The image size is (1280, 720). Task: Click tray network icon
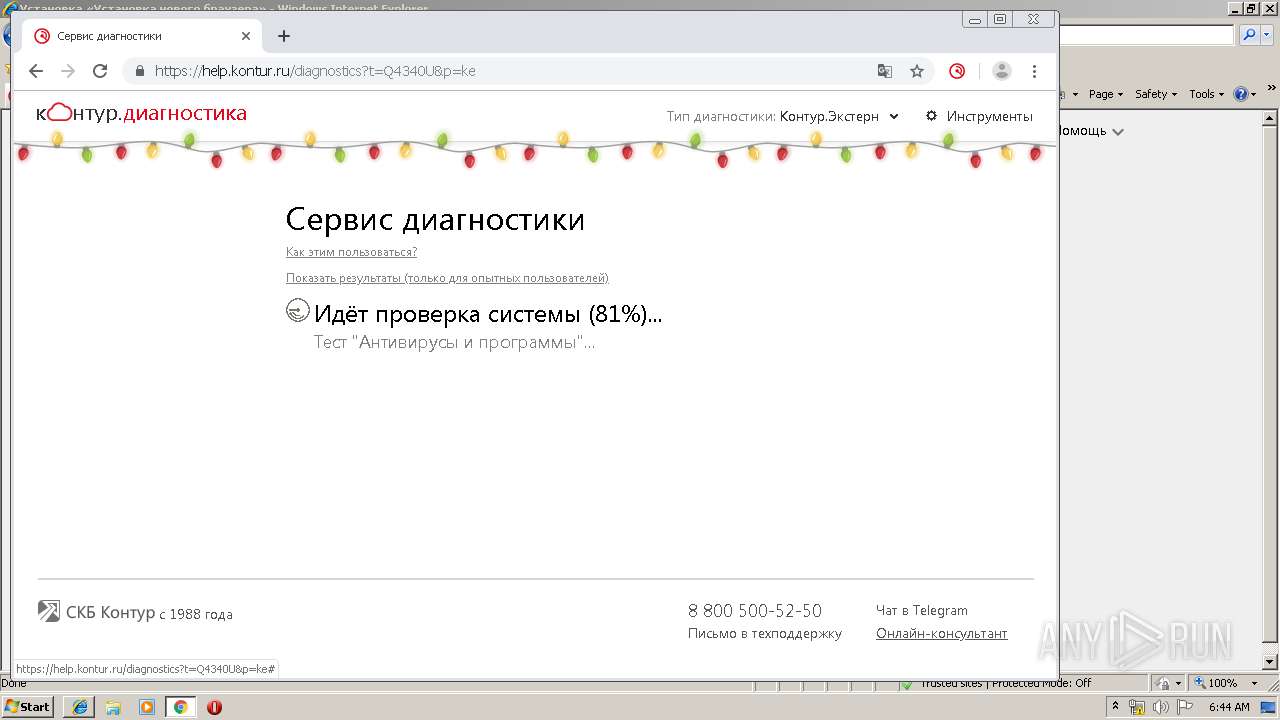coord(1137,707)
